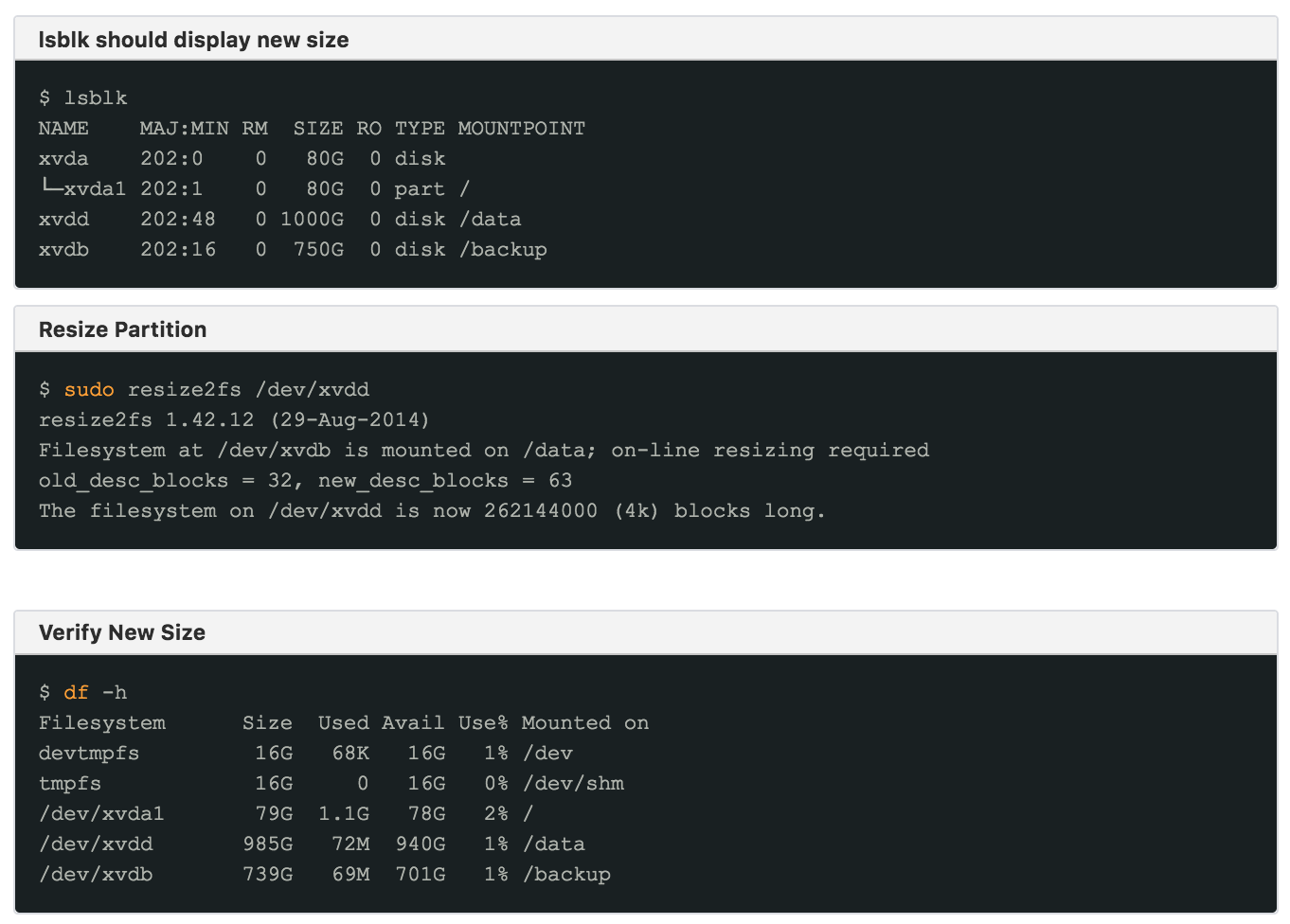This screenshot has width=1290, height=924.
Task: Click the '701G' available value
Action: pyautogui.click(x=421, y=874)
